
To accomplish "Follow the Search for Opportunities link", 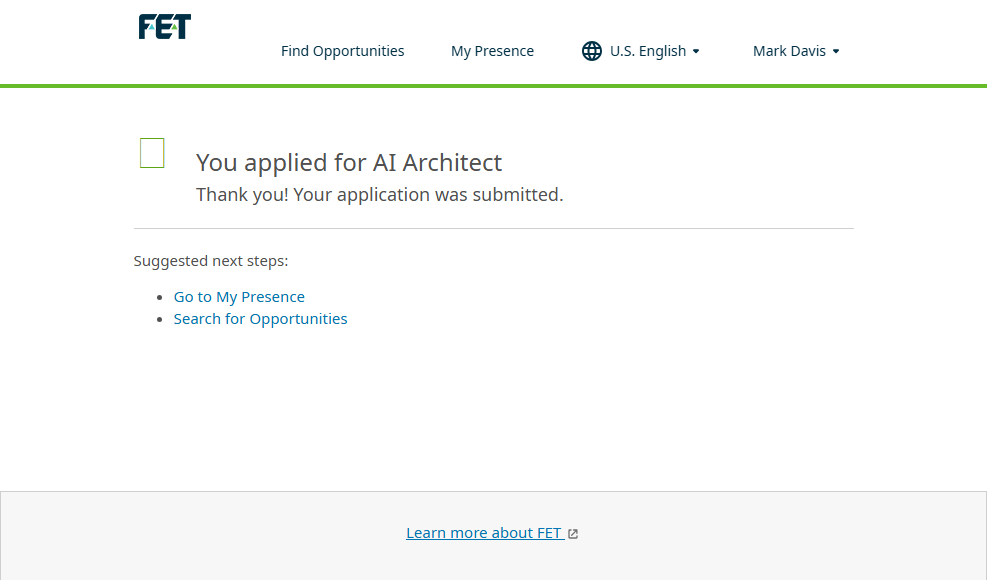I will (260, 319).
